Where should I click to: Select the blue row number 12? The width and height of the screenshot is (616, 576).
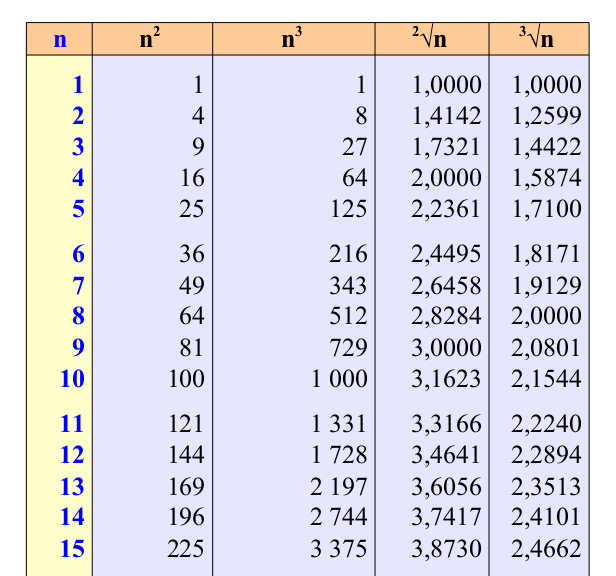coord(72,455)
